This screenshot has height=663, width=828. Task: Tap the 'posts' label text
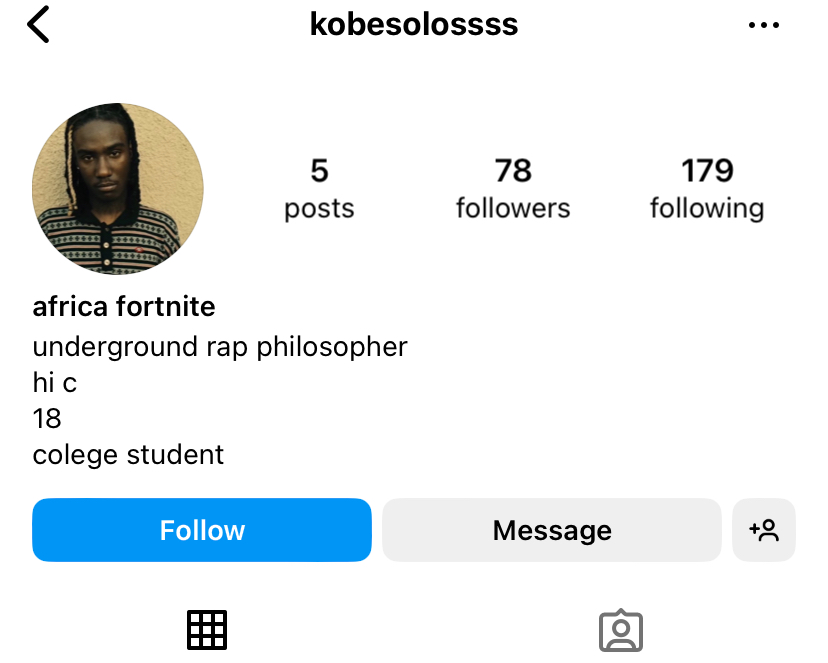[319, 209]
